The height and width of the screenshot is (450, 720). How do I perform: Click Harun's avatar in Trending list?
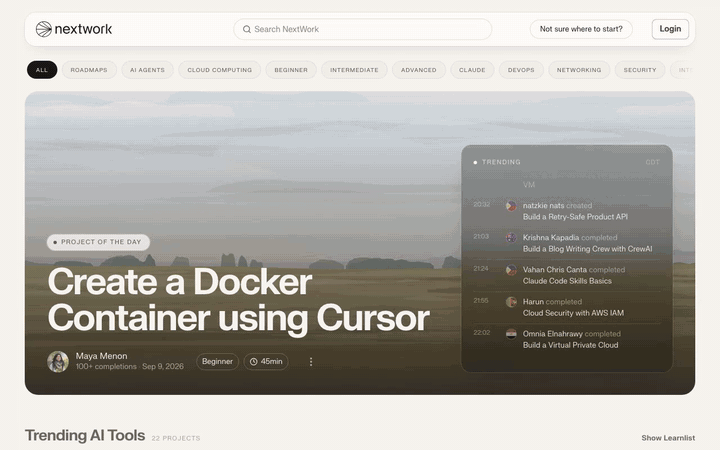click(x=511, y=302)
